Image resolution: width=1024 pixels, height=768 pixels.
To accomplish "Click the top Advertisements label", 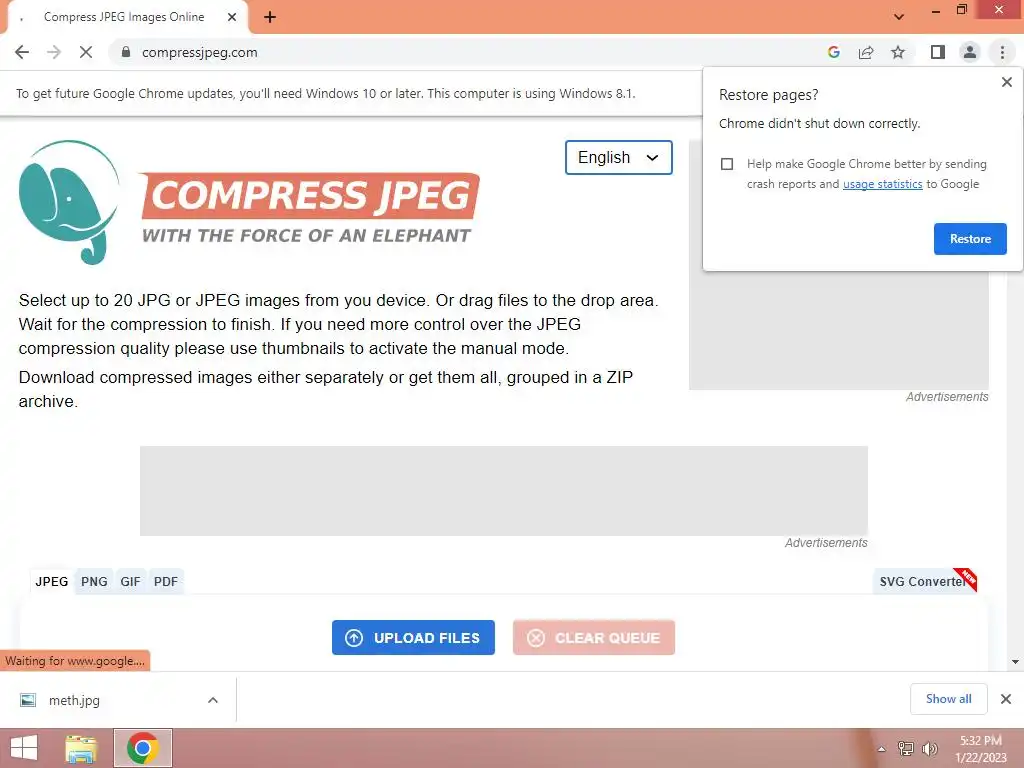I will [947, 396].
